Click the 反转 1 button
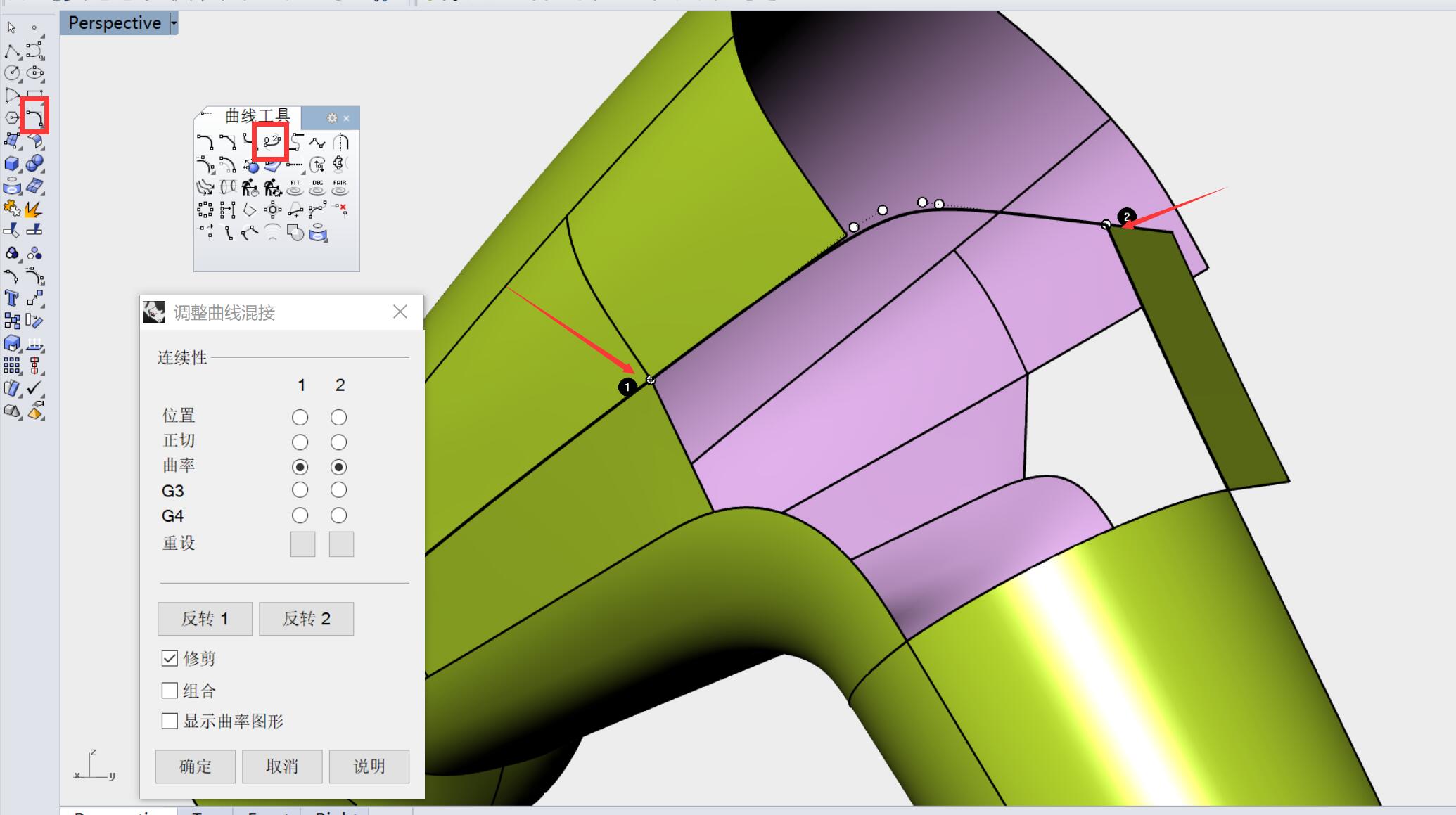The image size is (1456, 815). click(x=205, y=619)
